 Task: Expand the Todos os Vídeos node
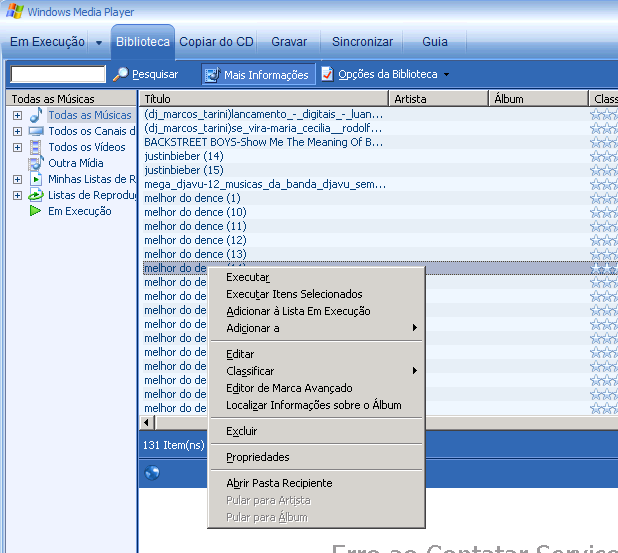17,147
